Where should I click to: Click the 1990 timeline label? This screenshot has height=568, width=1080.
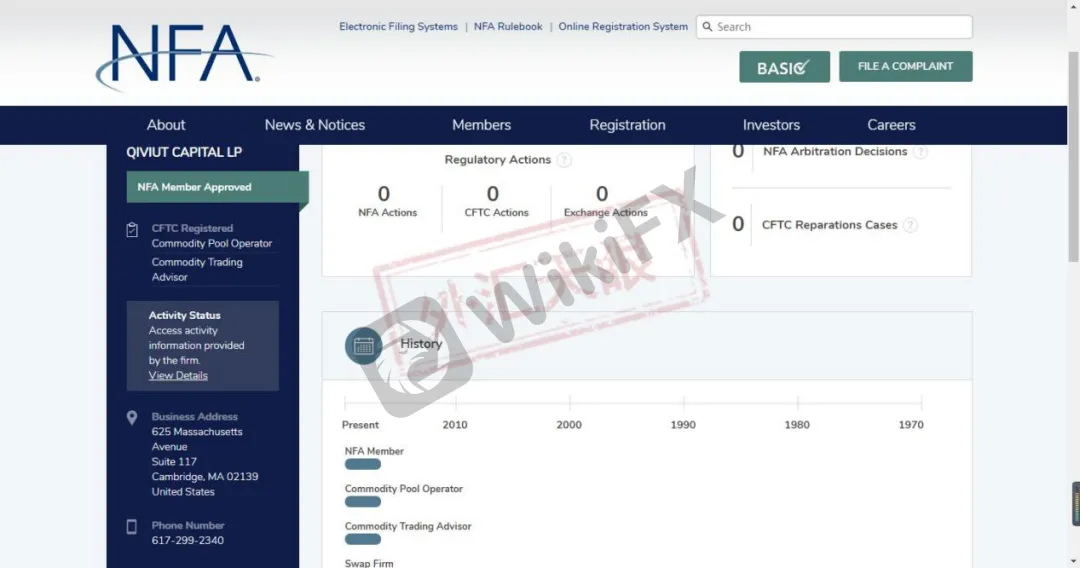[x=683, y=425]
